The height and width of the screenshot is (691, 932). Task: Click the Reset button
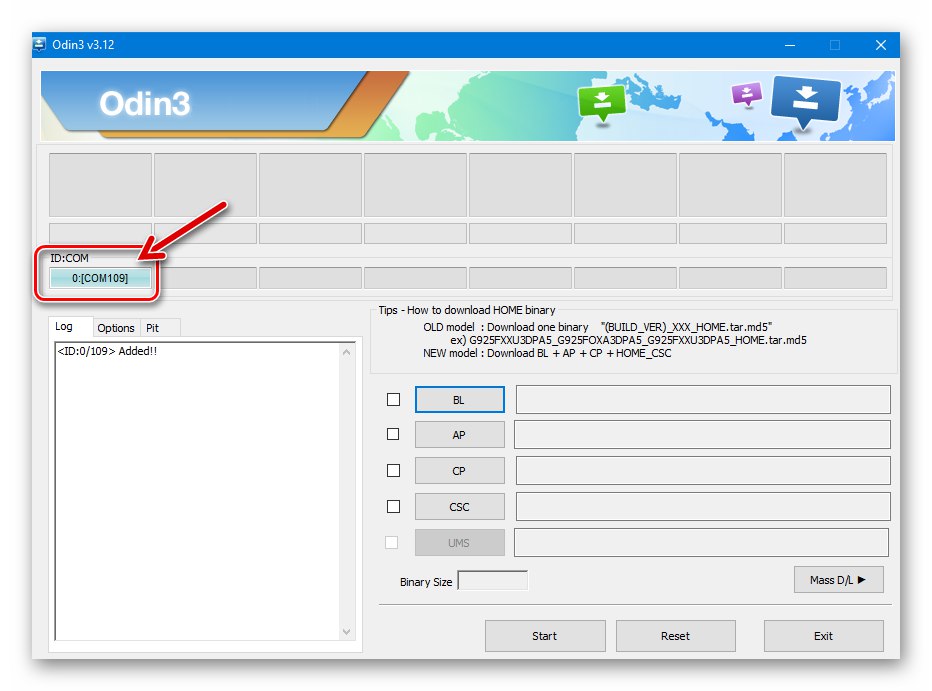click(x=676, y=636)
